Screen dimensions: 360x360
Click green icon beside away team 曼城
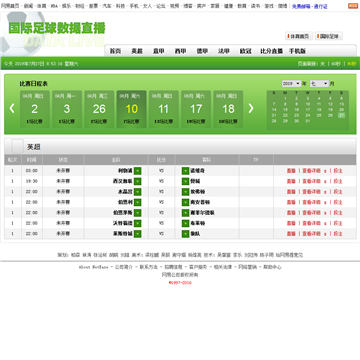185,181
